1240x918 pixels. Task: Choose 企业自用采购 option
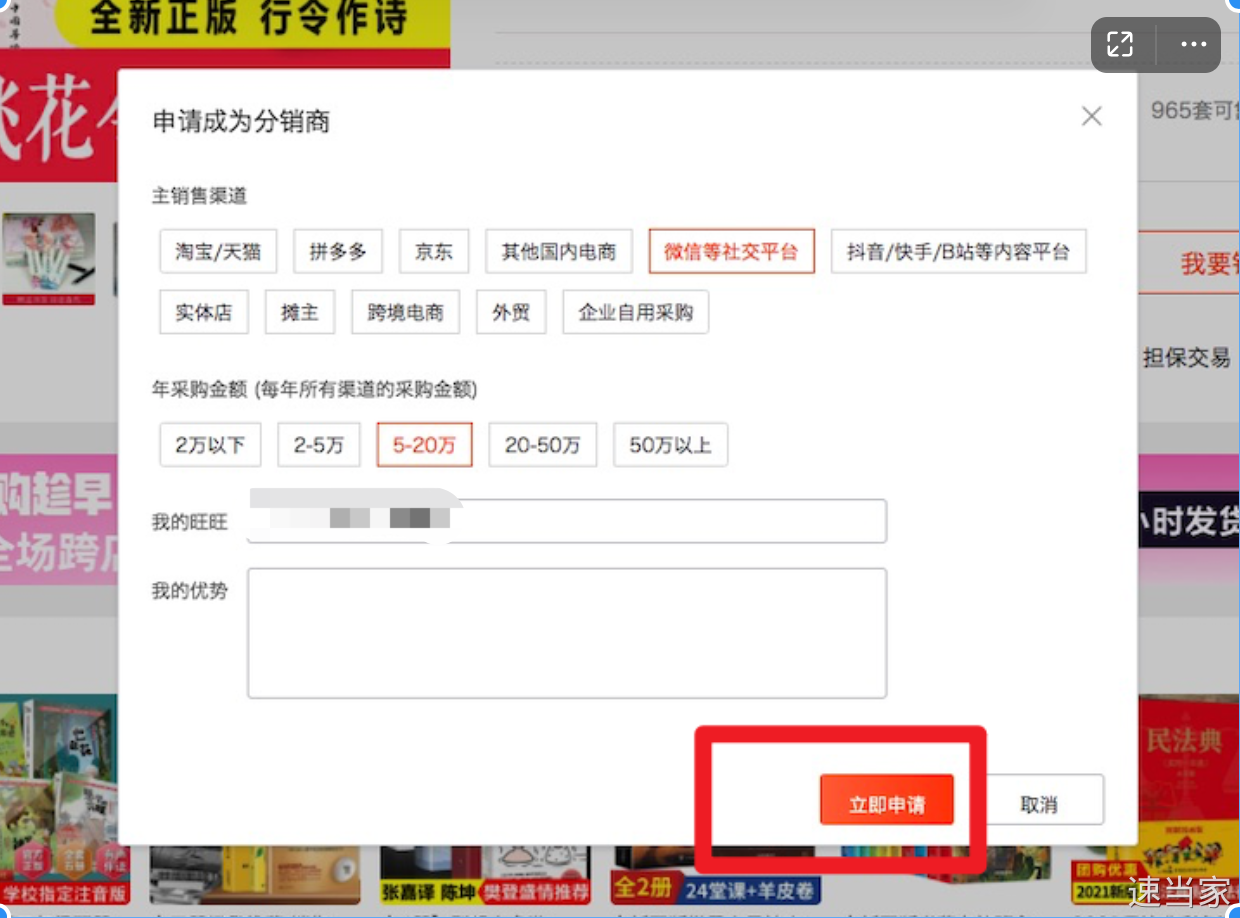[x=636, y=312]
